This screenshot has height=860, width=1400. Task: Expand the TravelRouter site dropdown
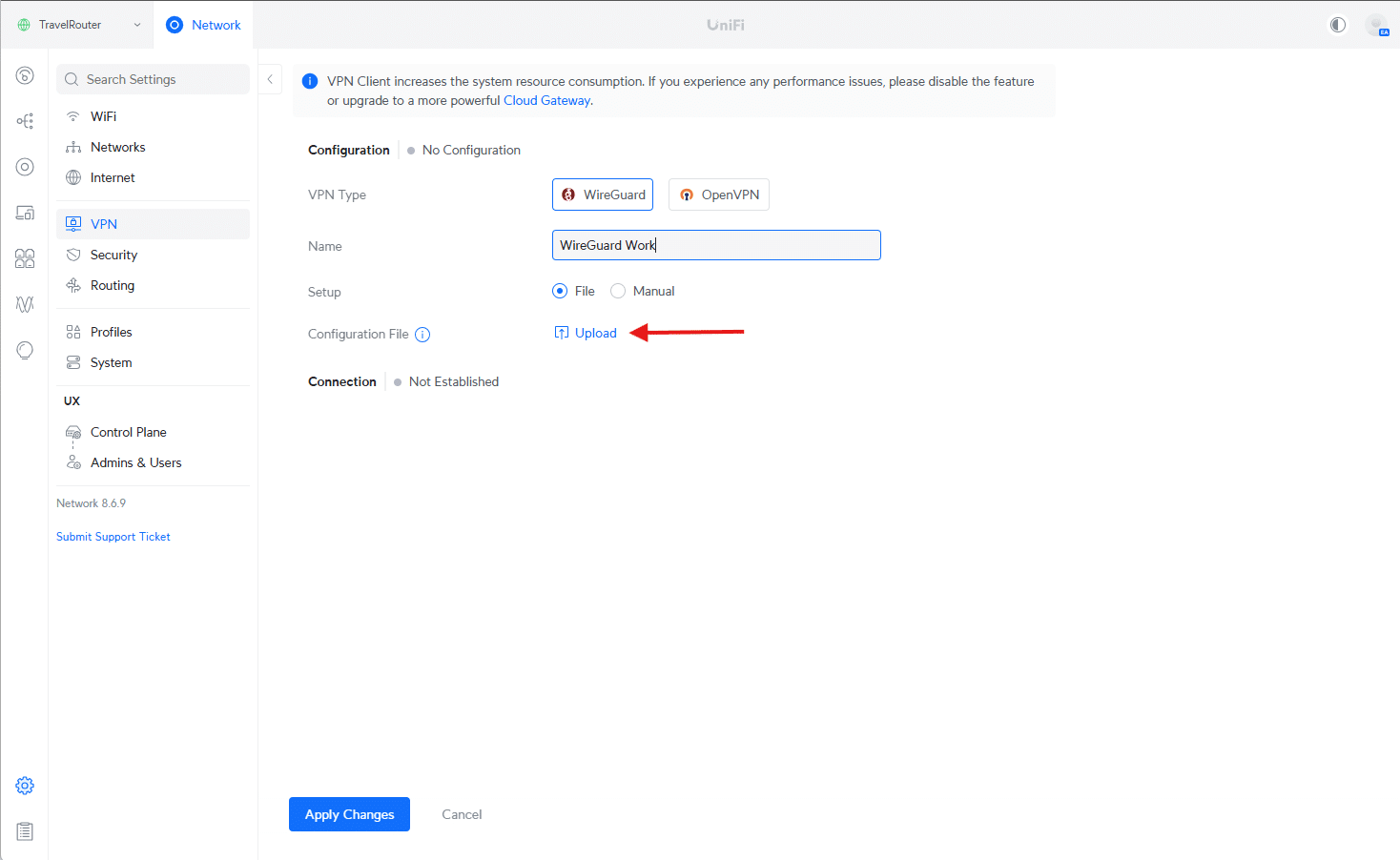(137, 25)
